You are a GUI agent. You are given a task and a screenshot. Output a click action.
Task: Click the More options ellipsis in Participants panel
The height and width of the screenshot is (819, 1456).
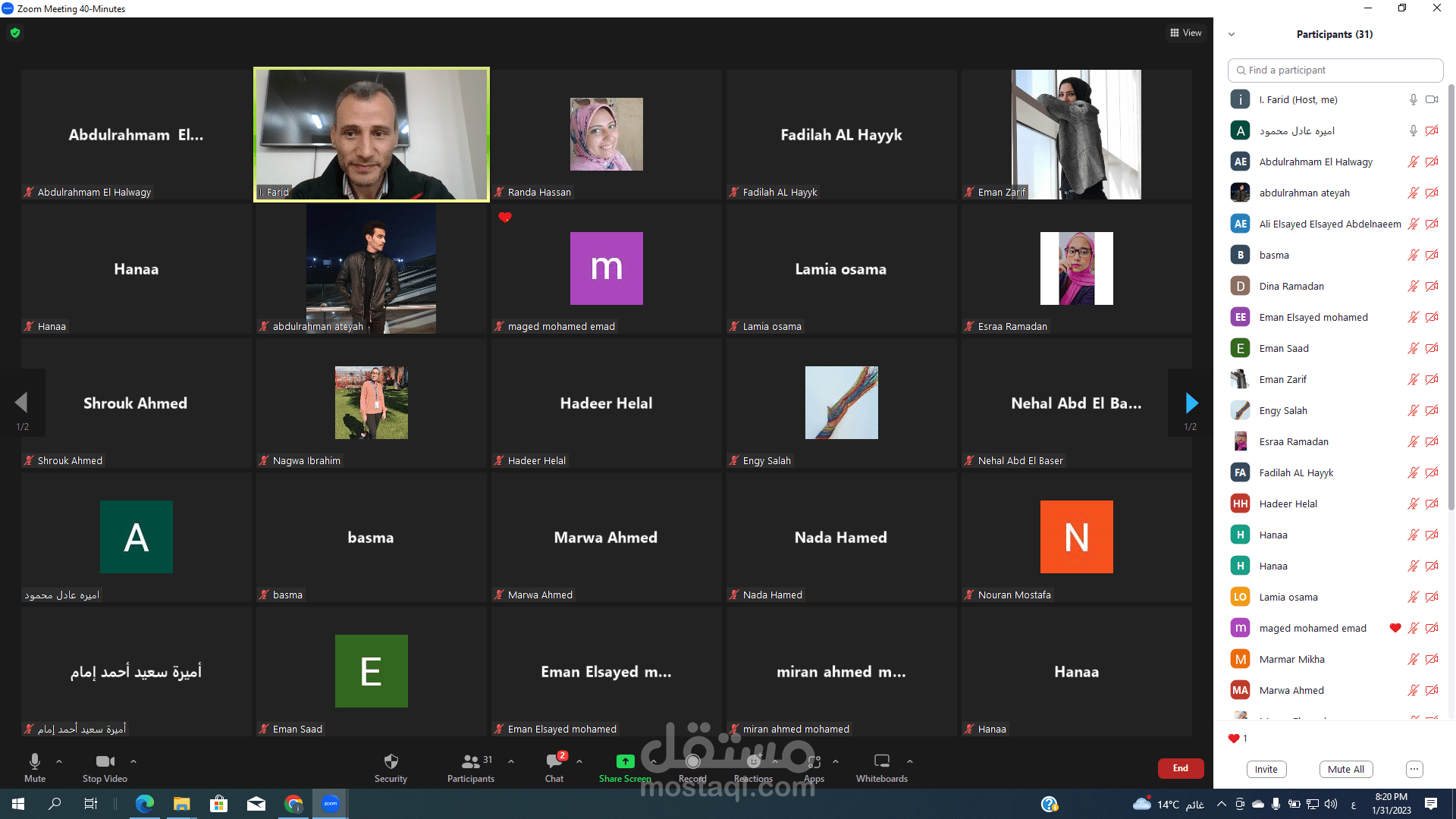(1414, 769)
